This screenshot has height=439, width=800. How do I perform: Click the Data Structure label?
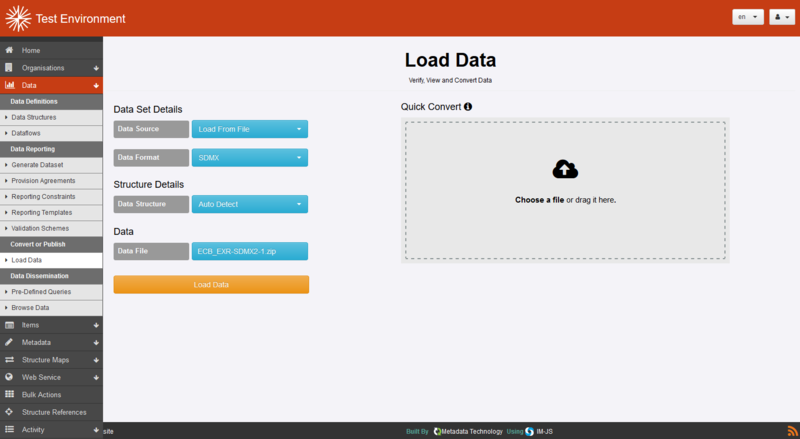click(x=151, y=204)
